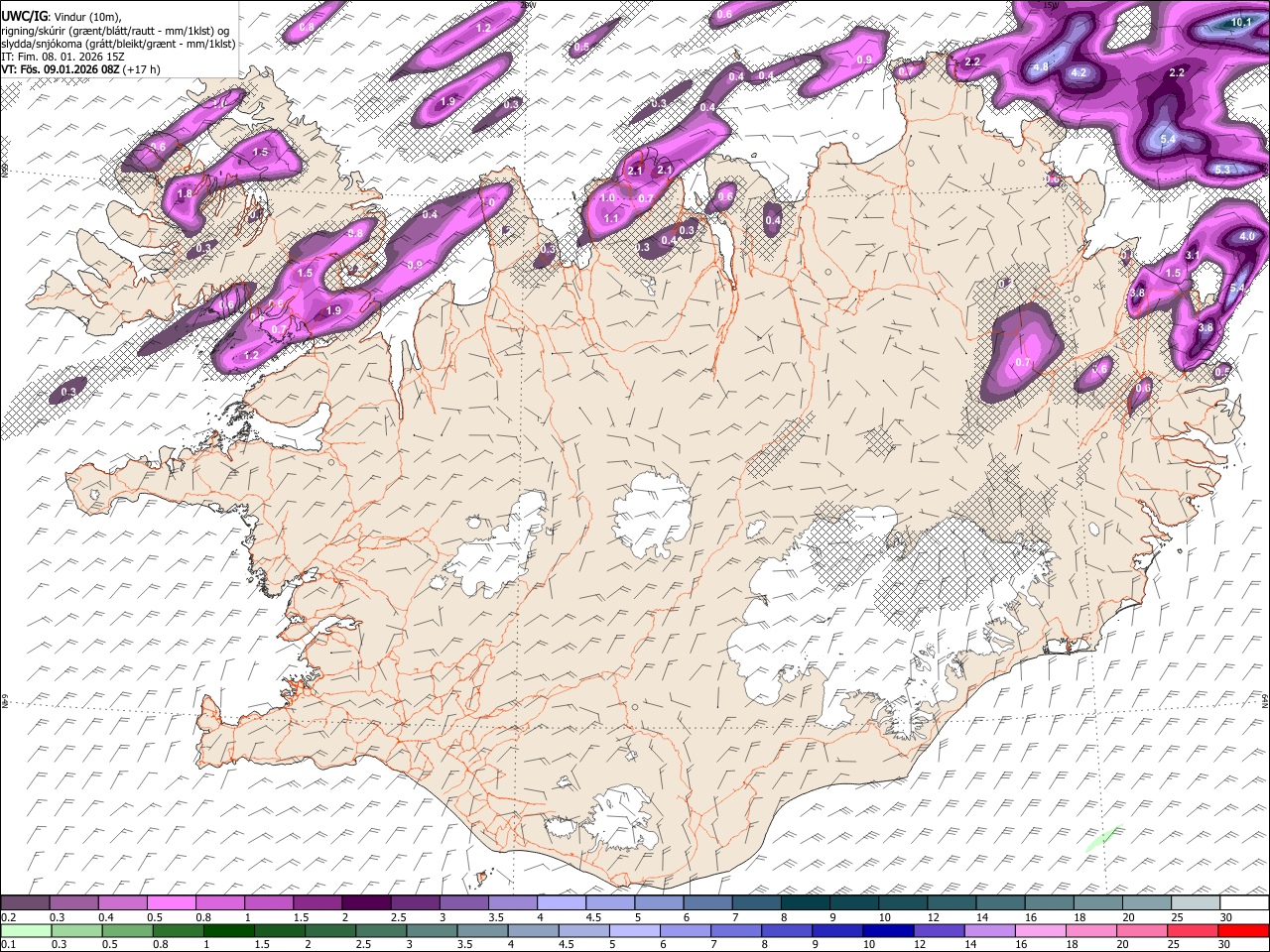Image resolution: width=1270 pixels, height=952 pixels.
Task: Click pink lower legend swatch between 16 and 18
Action: point(1039,930)
